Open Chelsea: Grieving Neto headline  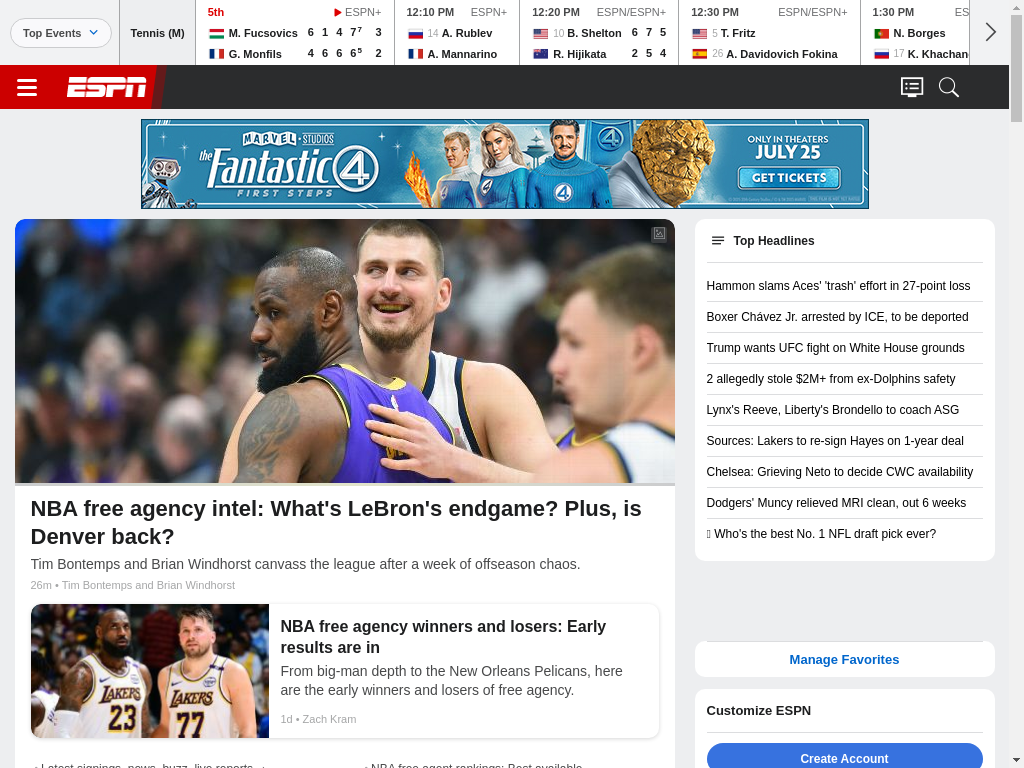tap(840, 472)
